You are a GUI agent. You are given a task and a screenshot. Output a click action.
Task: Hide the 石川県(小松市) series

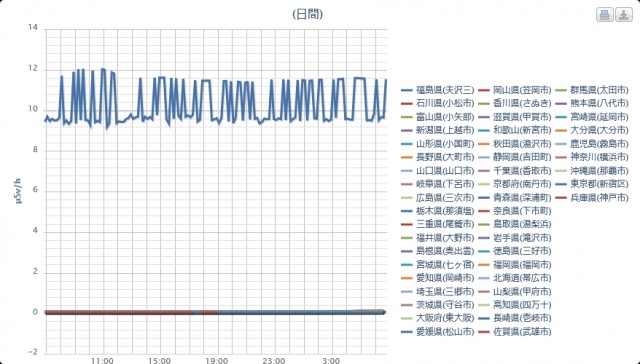click(x=438, y=104)
